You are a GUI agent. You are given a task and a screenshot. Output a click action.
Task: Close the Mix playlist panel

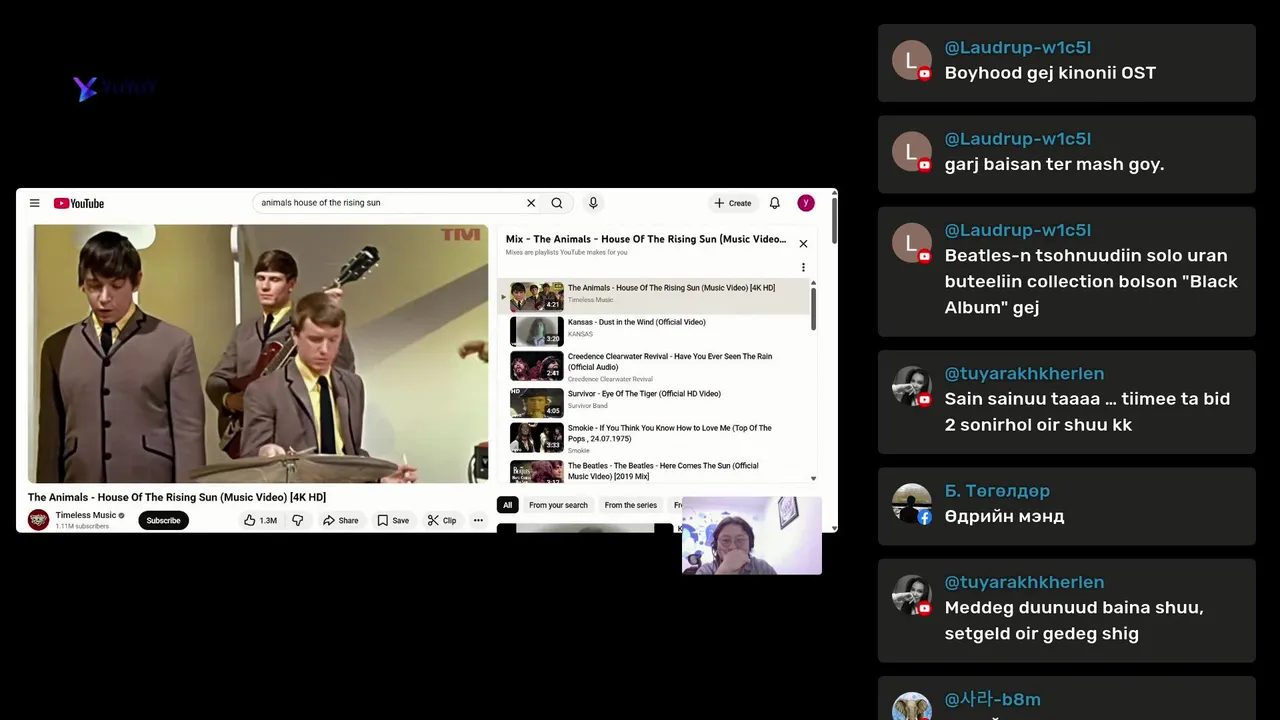click(803, 243)
